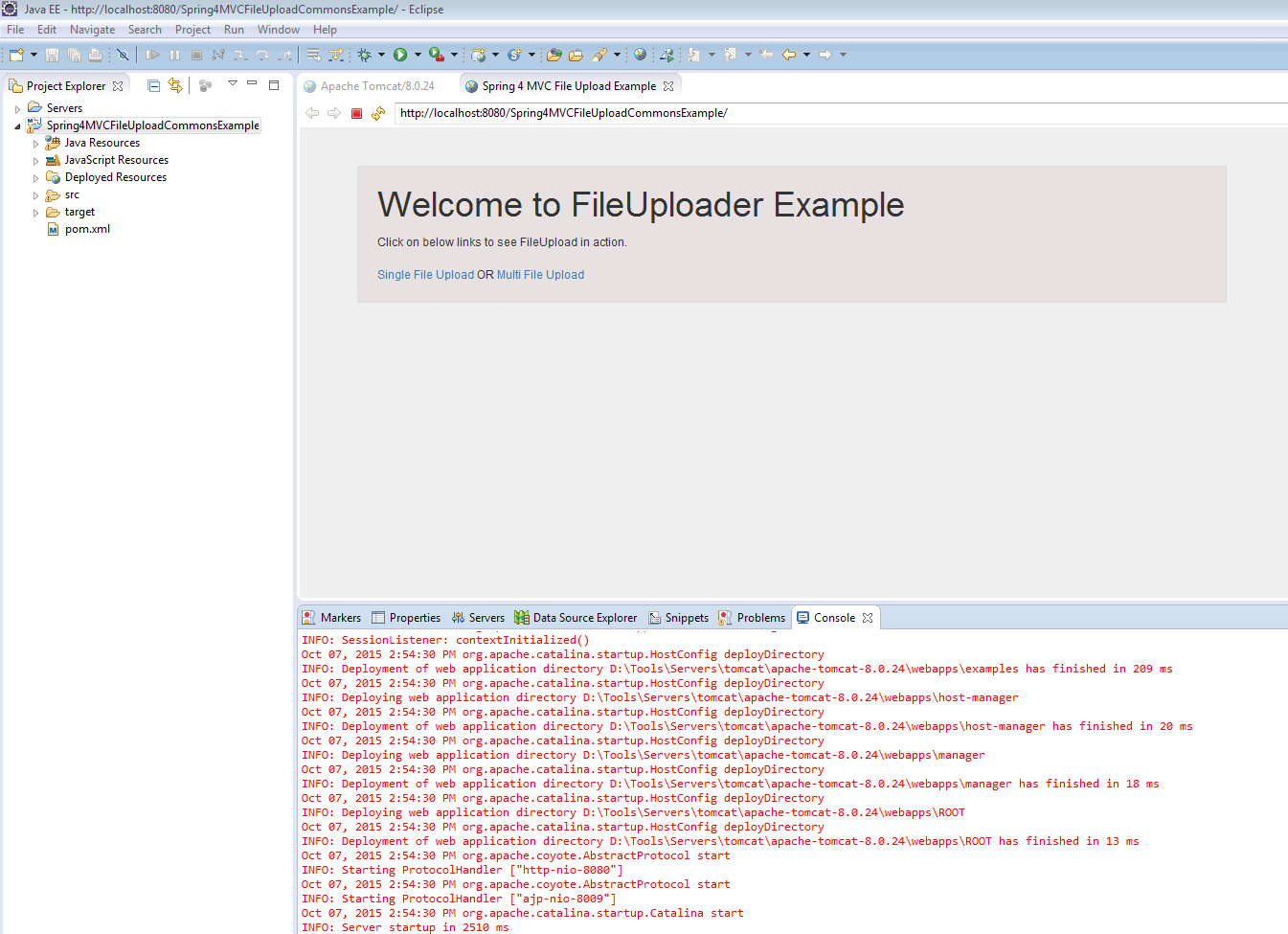The width and height of the screenshot is (1288, 934).
Task: Click the Disconnect debug icon
Action: tap(218, 55)
